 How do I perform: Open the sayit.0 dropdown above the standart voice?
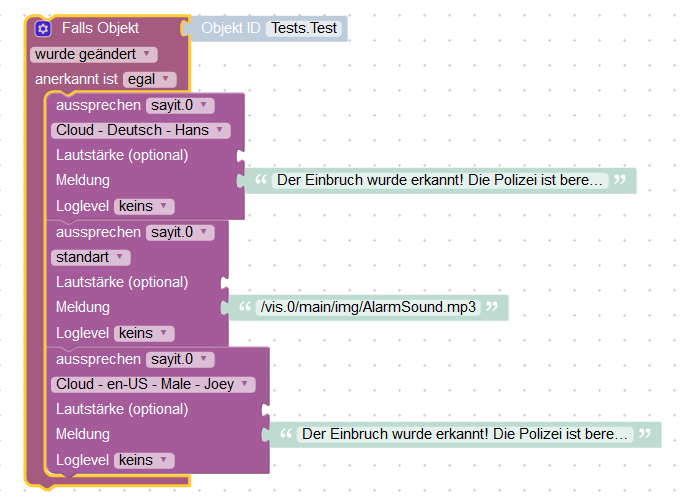click(x=180, y=233)
